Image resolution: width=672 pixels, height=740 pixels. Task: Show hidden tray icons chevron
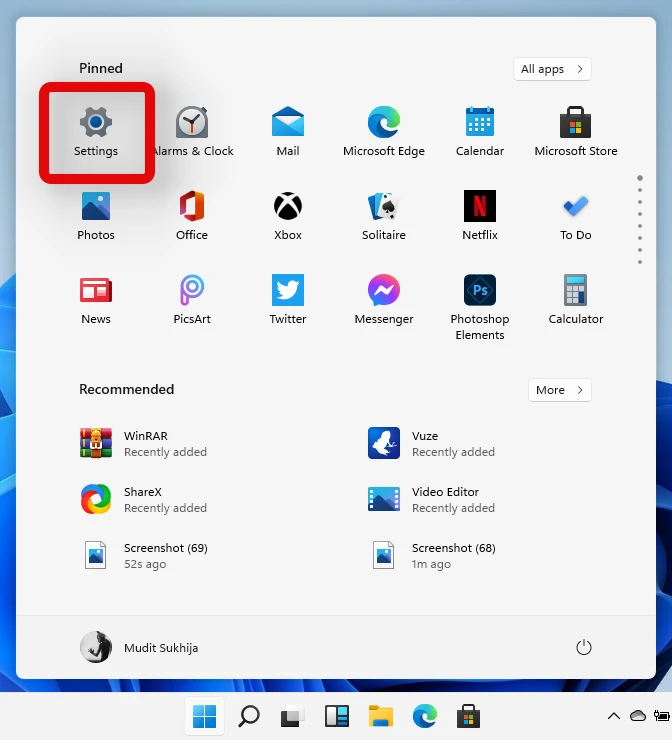[x=613, y=716]
